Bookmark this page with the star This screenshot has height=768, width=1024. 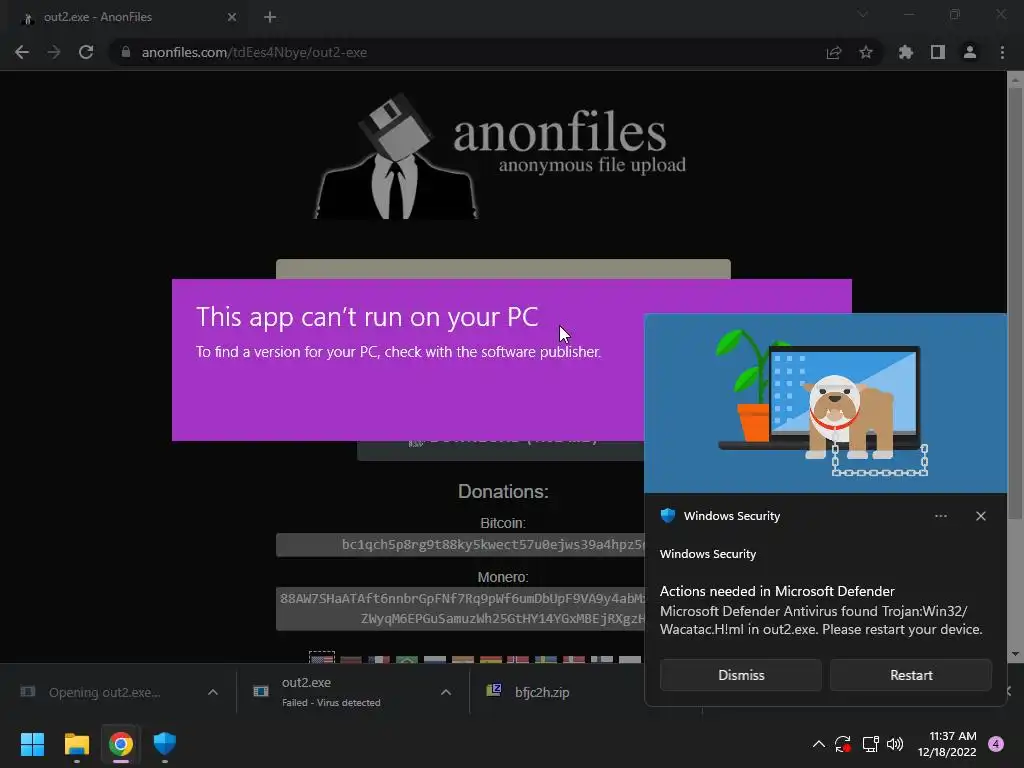[866, 52]
